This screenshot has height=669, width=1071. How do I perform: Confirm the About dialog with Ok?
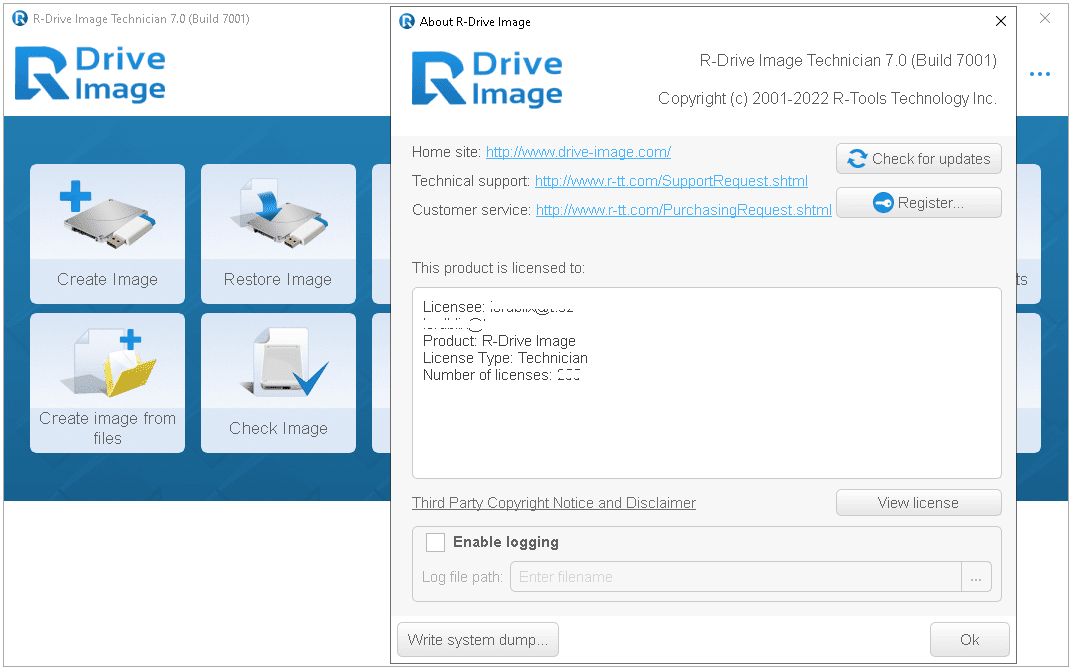[x=969, y=640]
